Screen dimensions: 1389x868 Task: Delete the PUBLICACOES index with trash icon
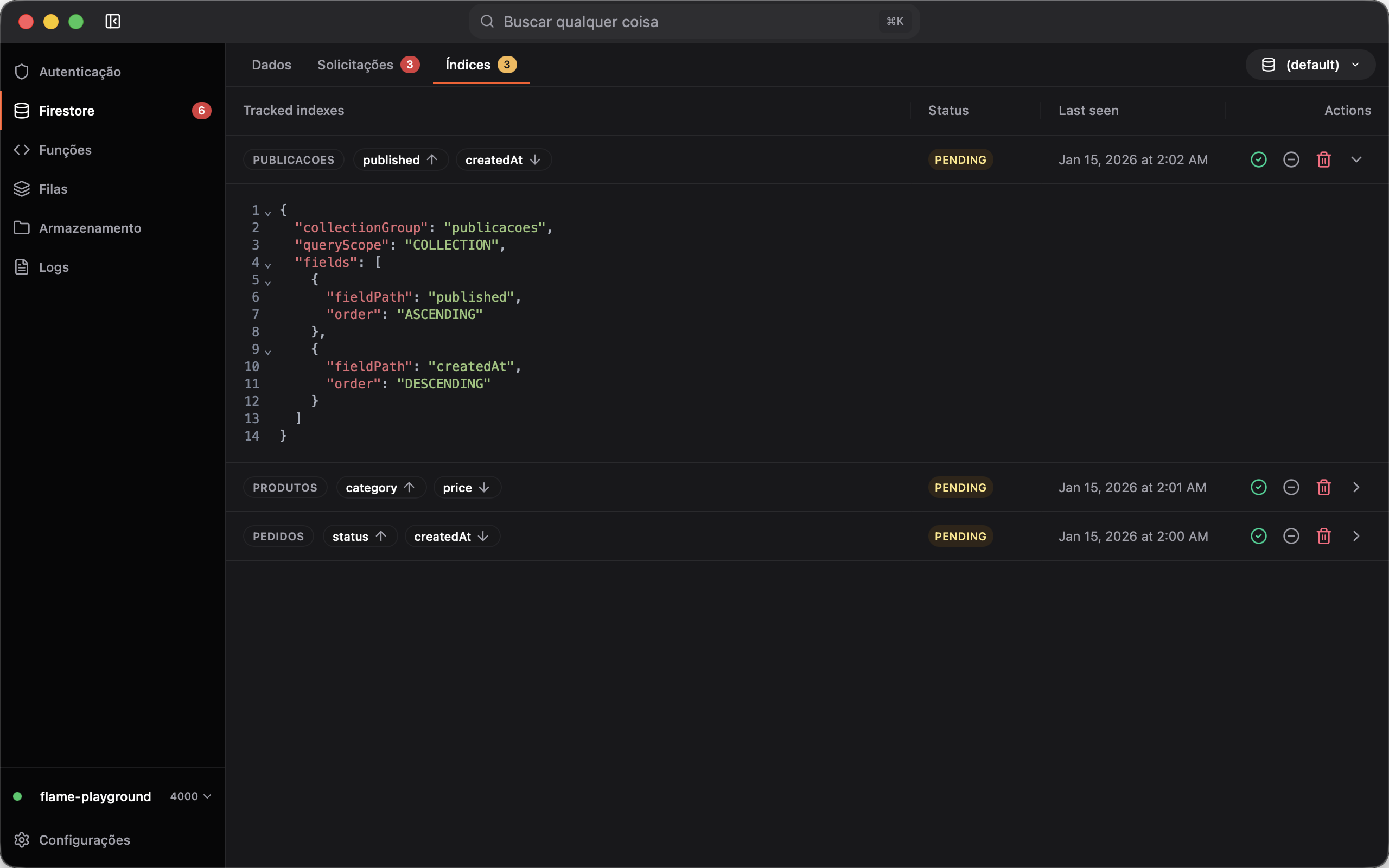[x=1323, y=159]
